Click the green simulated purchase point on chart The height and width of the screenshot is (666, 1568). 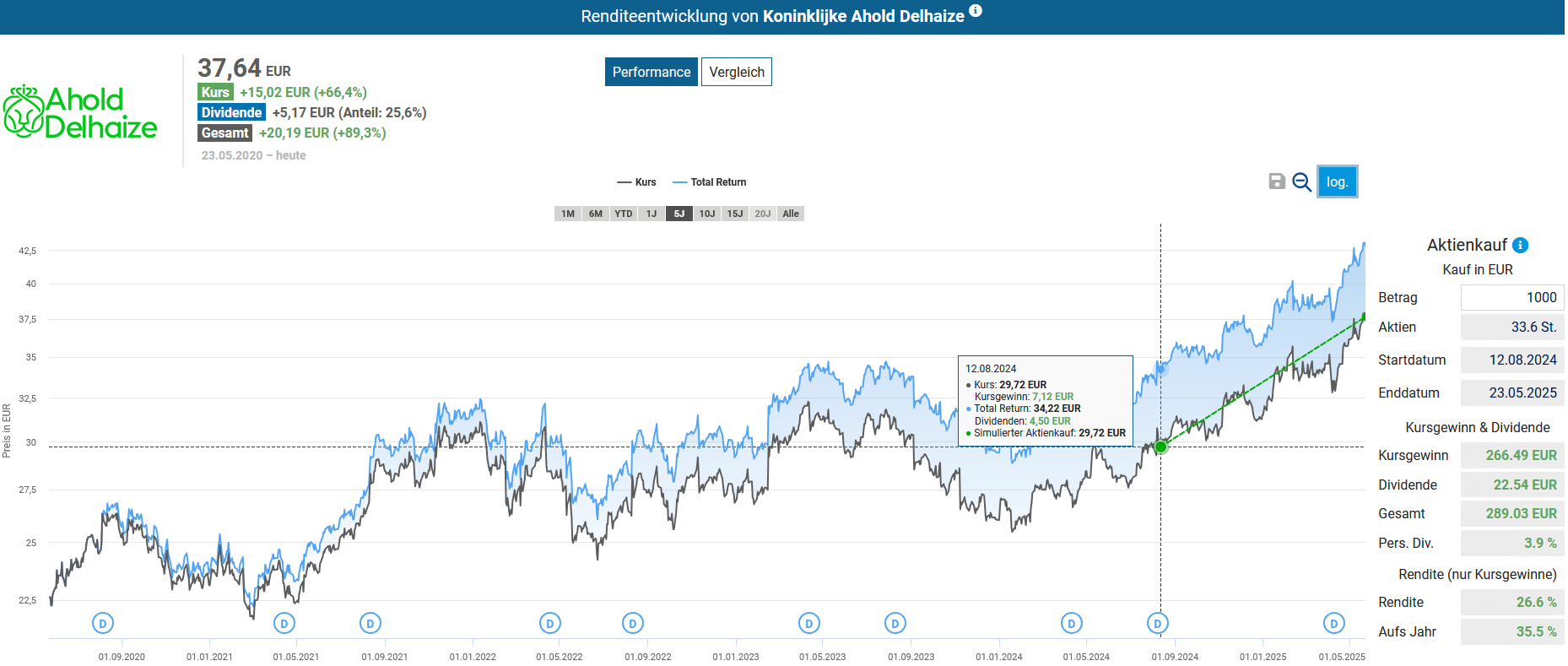pyautogui.click(x=1161, y=447)
